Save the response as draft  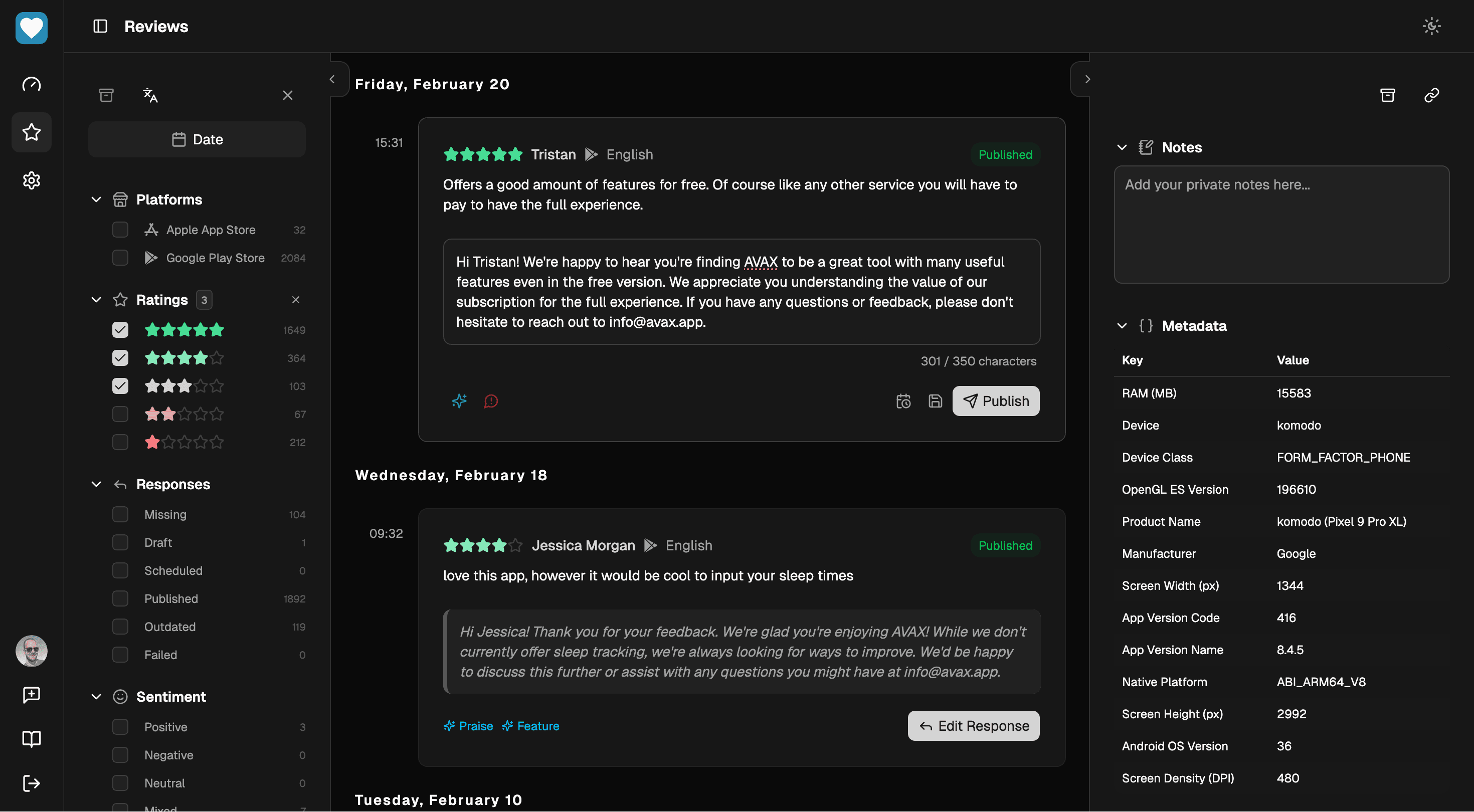coord(935,401)
